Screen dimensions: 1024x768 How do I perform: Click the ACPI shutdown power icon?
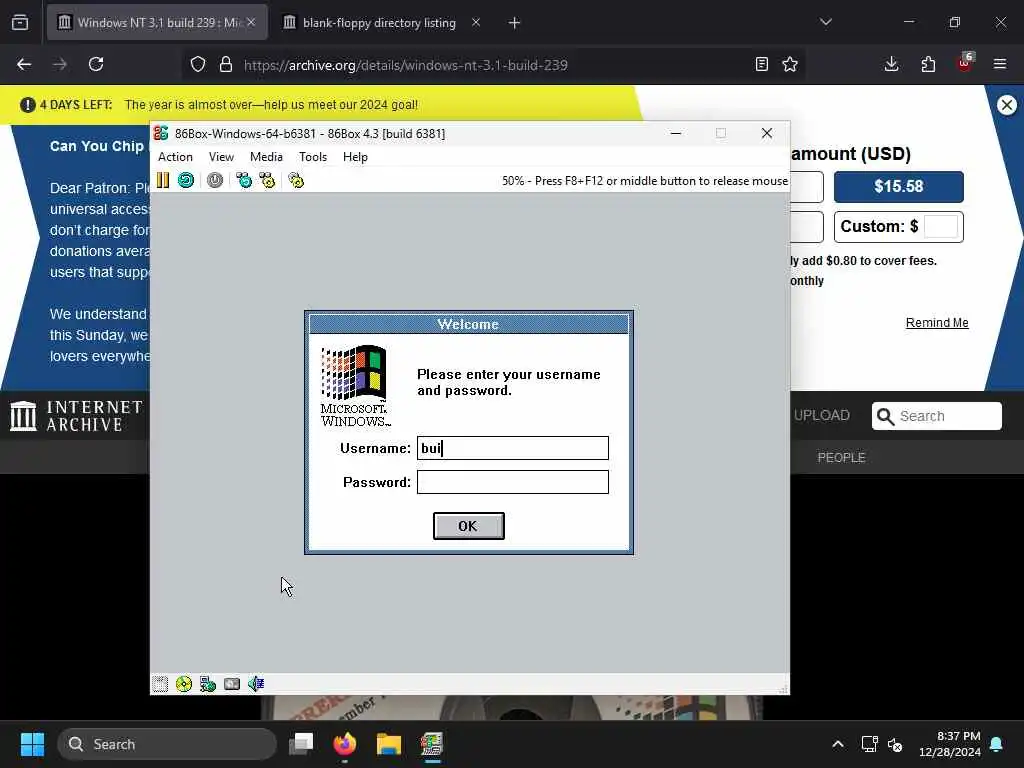pyautogui.click(x=215, y=180)
